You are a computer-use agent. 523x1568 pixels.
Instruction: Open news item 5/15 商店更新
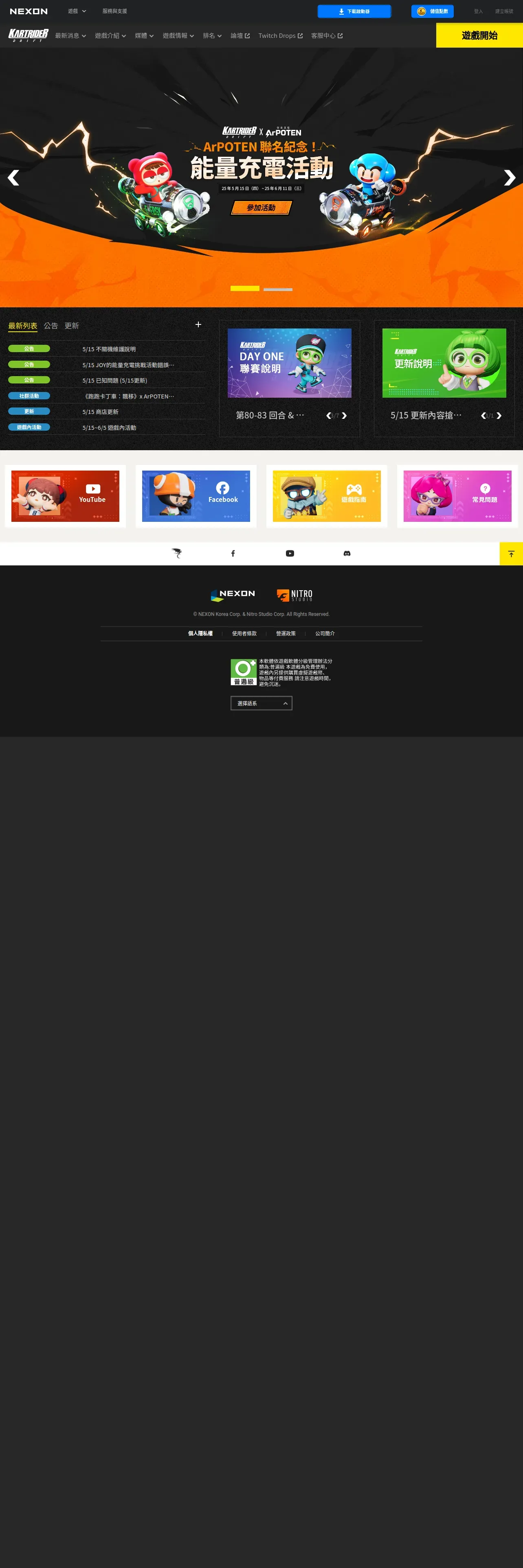tap(101, 412)
